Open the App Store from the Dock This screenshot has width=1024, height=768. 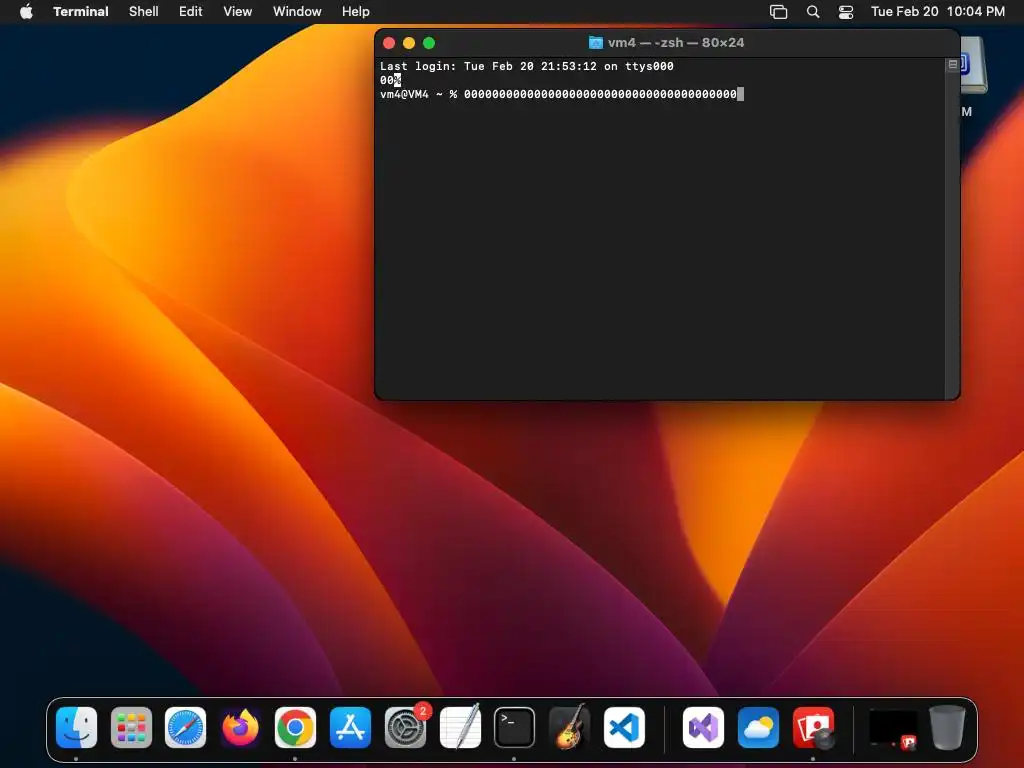click(x=350, y=728)
